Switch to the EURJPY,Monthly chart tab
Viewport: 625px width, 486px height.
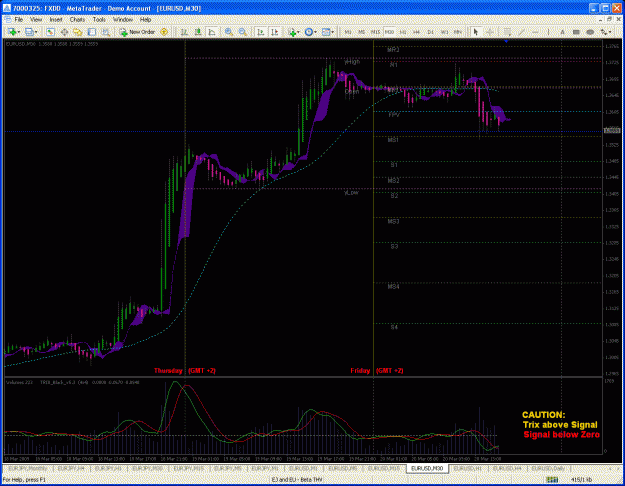[28, 468]
